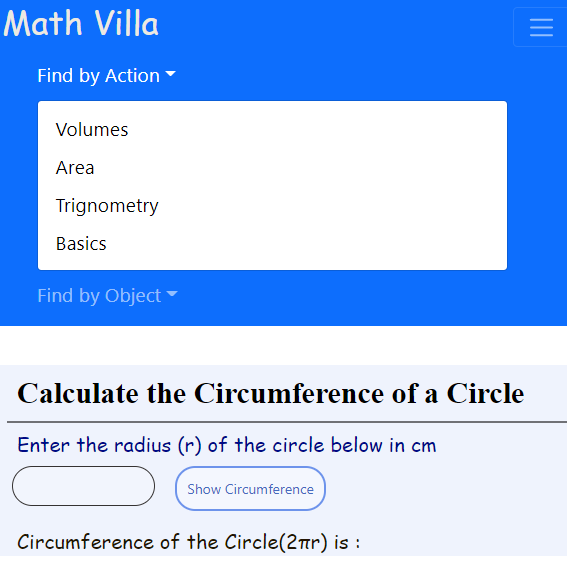
Task: Click the caret beside Find by Action
Action: click(x=171, y=74)
